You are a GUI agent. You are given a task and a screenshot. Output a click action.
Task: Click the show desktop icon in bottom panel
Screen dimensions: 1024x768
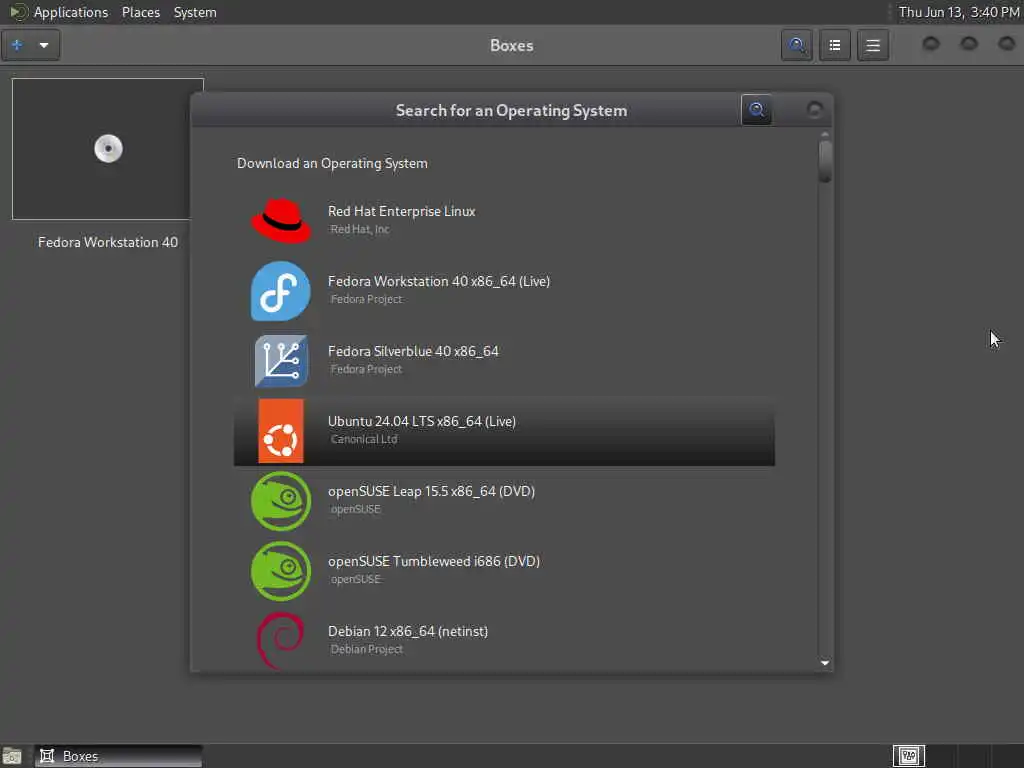click(x=12, y=756)
